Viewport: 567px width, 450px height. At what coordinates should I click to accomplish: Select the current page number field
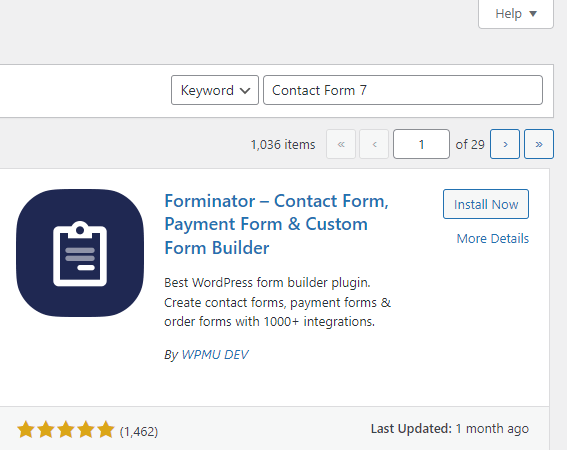pos(421,144)
